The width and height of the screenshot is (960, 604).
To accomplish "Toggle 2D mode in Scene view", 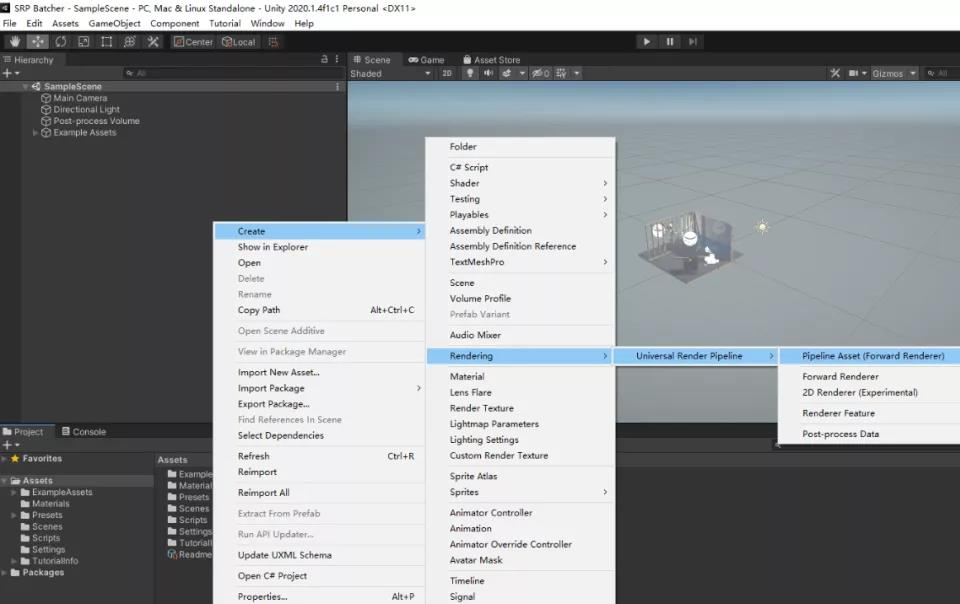I will tap(447, 73).
